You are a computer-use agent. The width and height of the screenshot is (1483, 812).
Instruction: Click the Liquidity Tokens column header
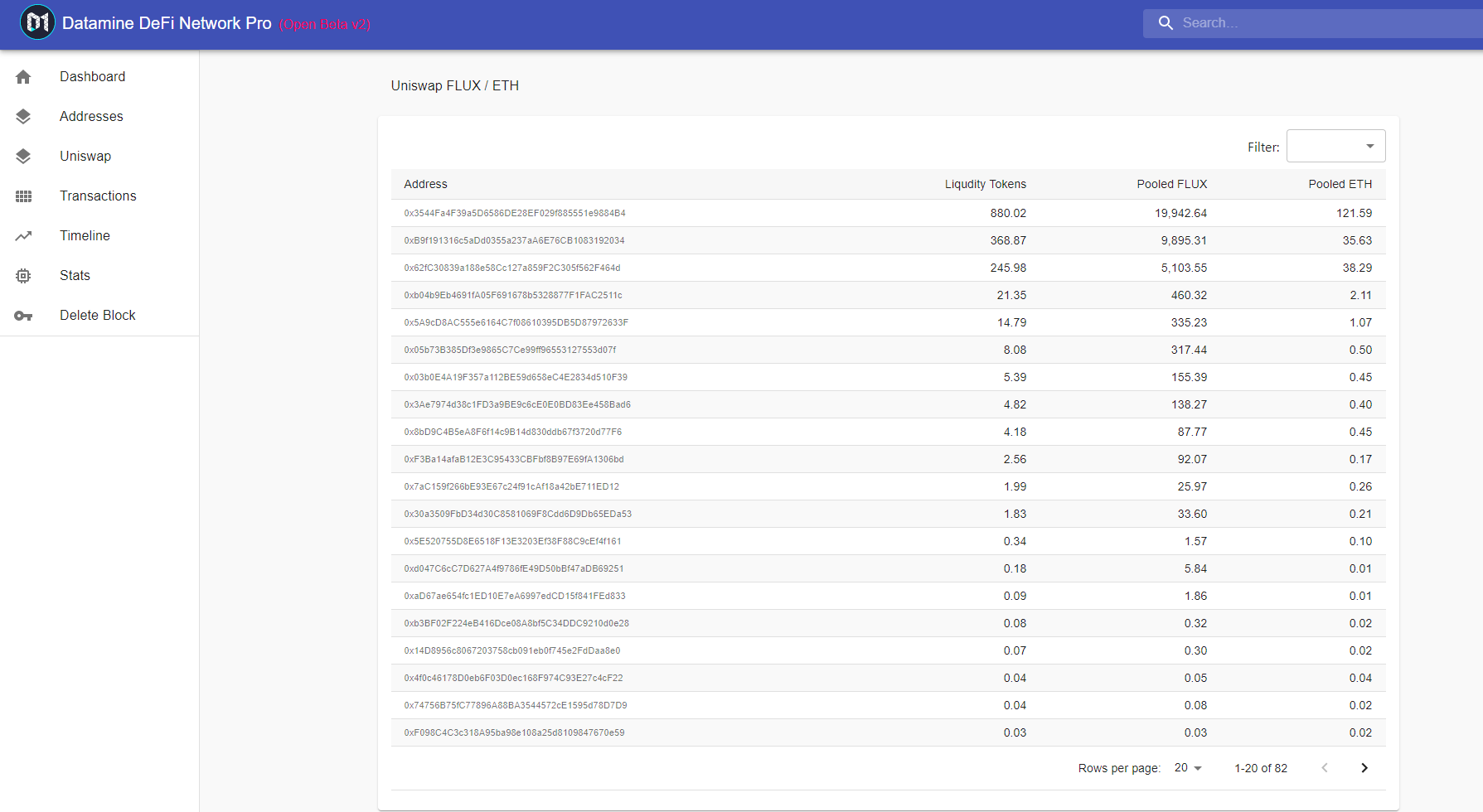985,184
